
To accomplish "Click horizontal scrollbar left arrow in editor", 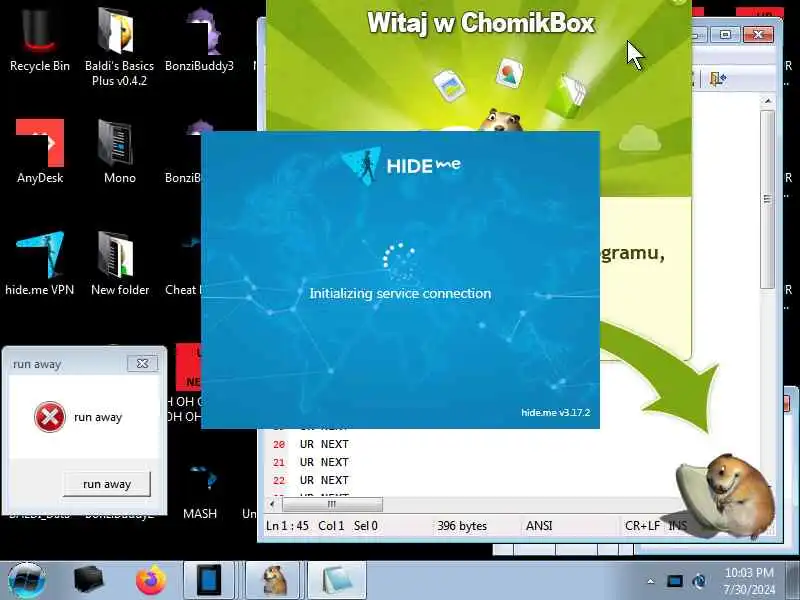I will (x=272, y=504).
